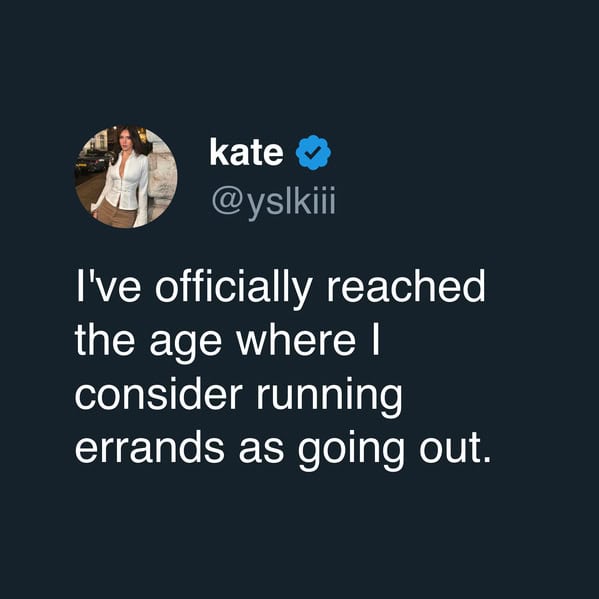
Task: Click the word "going" in the tweet
Action: [350, 450]
